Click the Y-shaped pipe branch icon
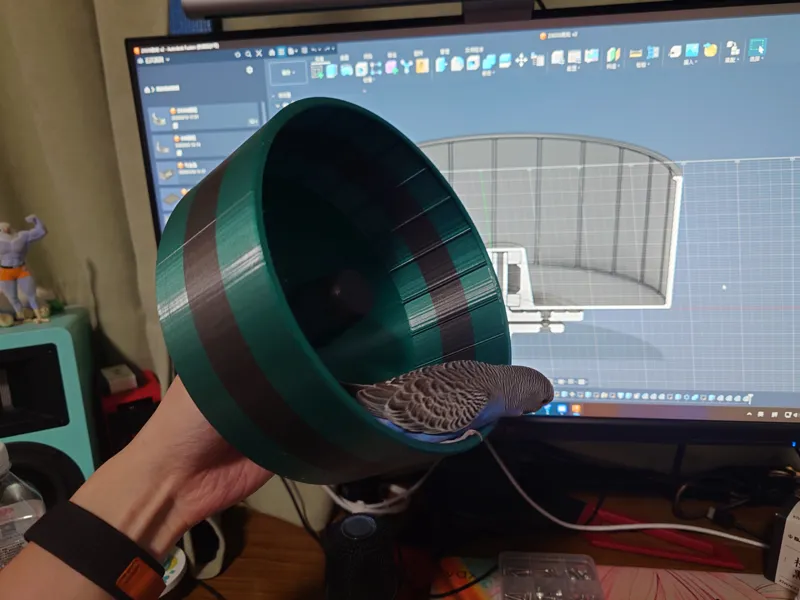Viewport: 800px width, 600px height. coord(407,66)
